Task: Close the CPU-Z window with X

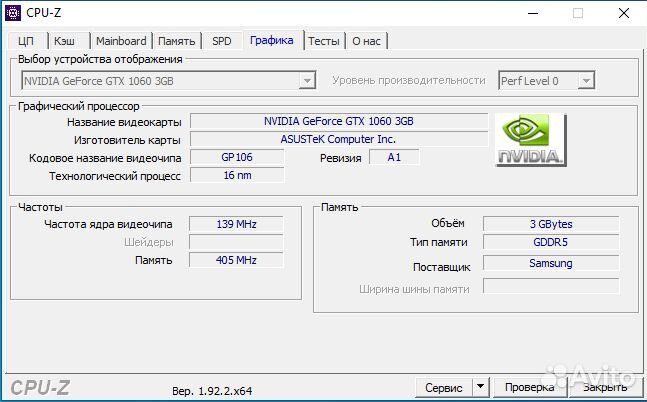Action: point(624,13)
